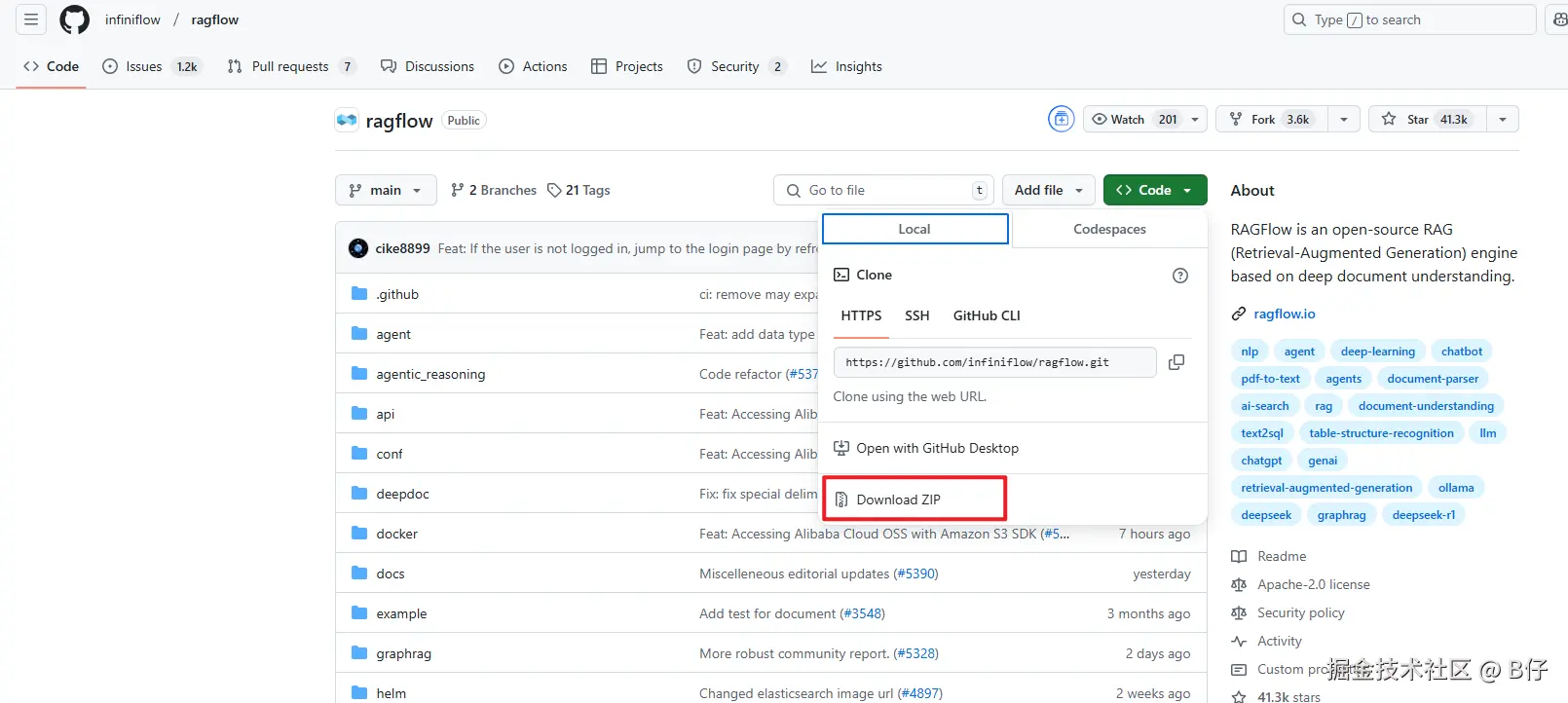Expand the Add file dropdown
Viewport: 1568px width, 703px height.
coord(1049,190)
